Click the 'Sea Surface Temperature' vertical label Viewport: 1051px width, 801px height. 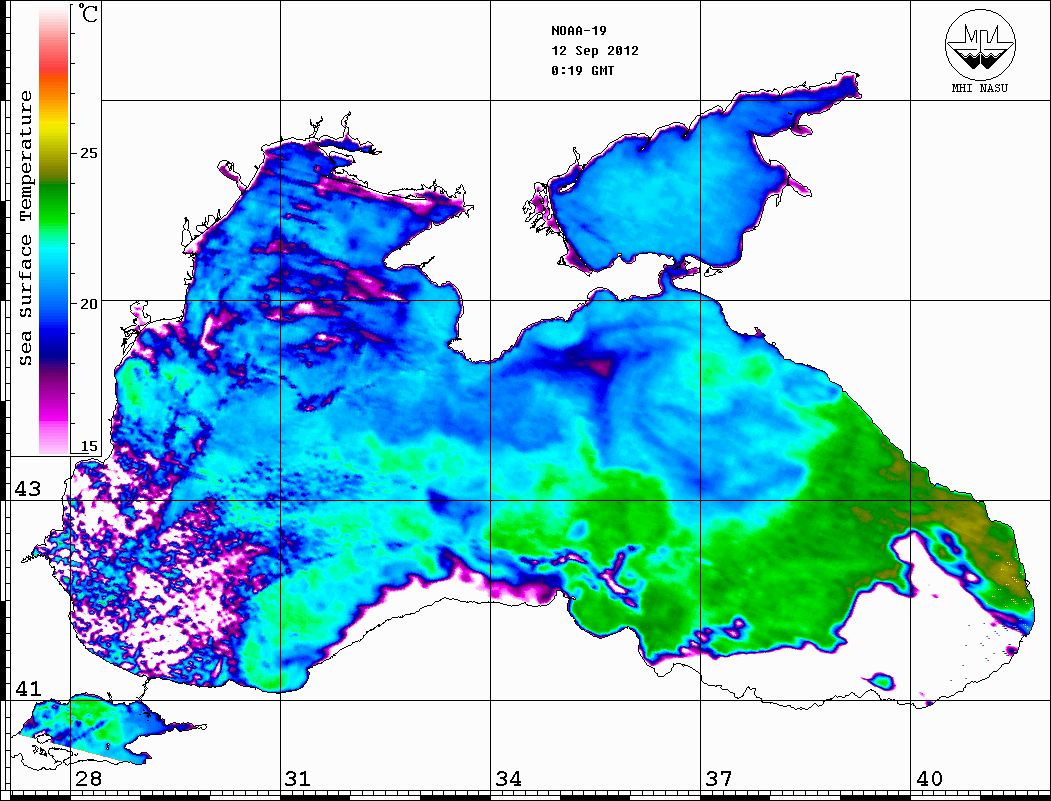[25, 228]
